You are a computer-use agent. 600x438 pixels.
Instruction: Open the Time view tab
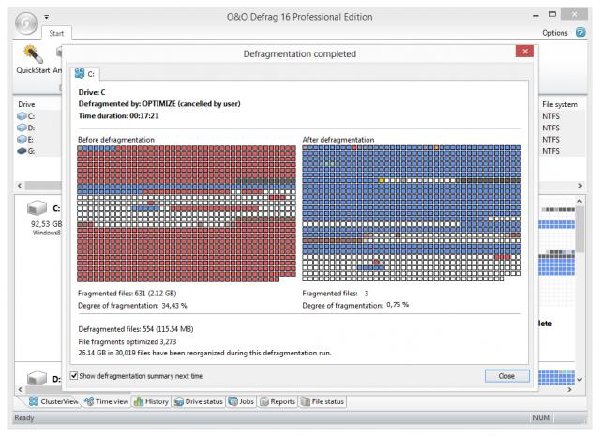click(106, 401)
